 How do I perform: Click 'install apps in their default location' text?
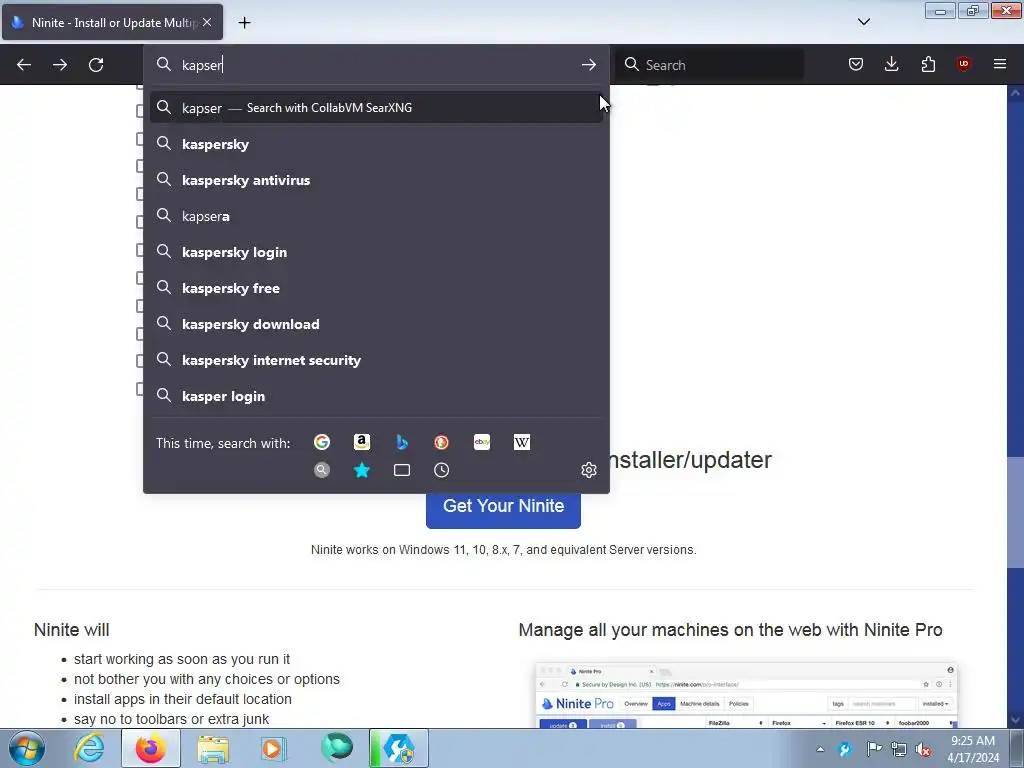(183, 699)
